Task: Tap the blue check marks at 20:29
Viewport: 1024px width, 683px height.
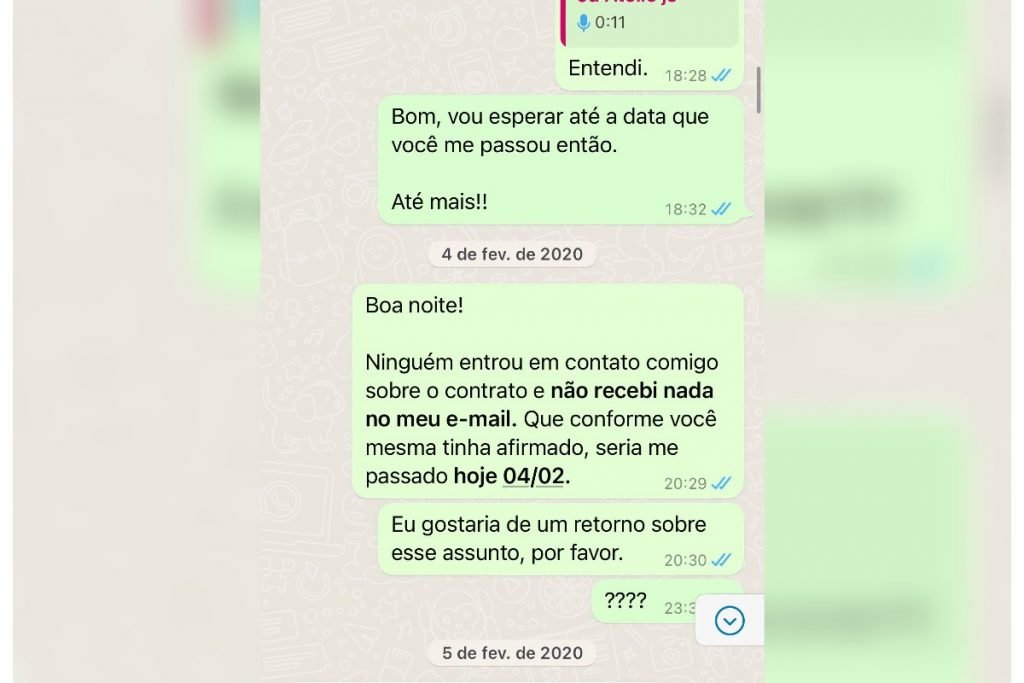Action: coord(722,483)
